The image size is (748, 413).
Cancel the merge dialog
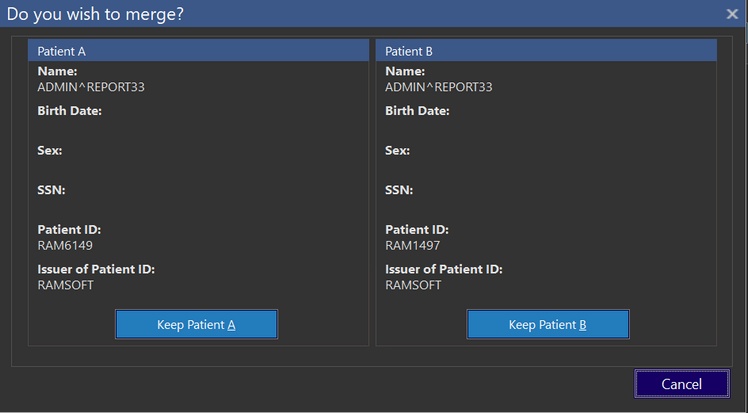pos(681,384)
